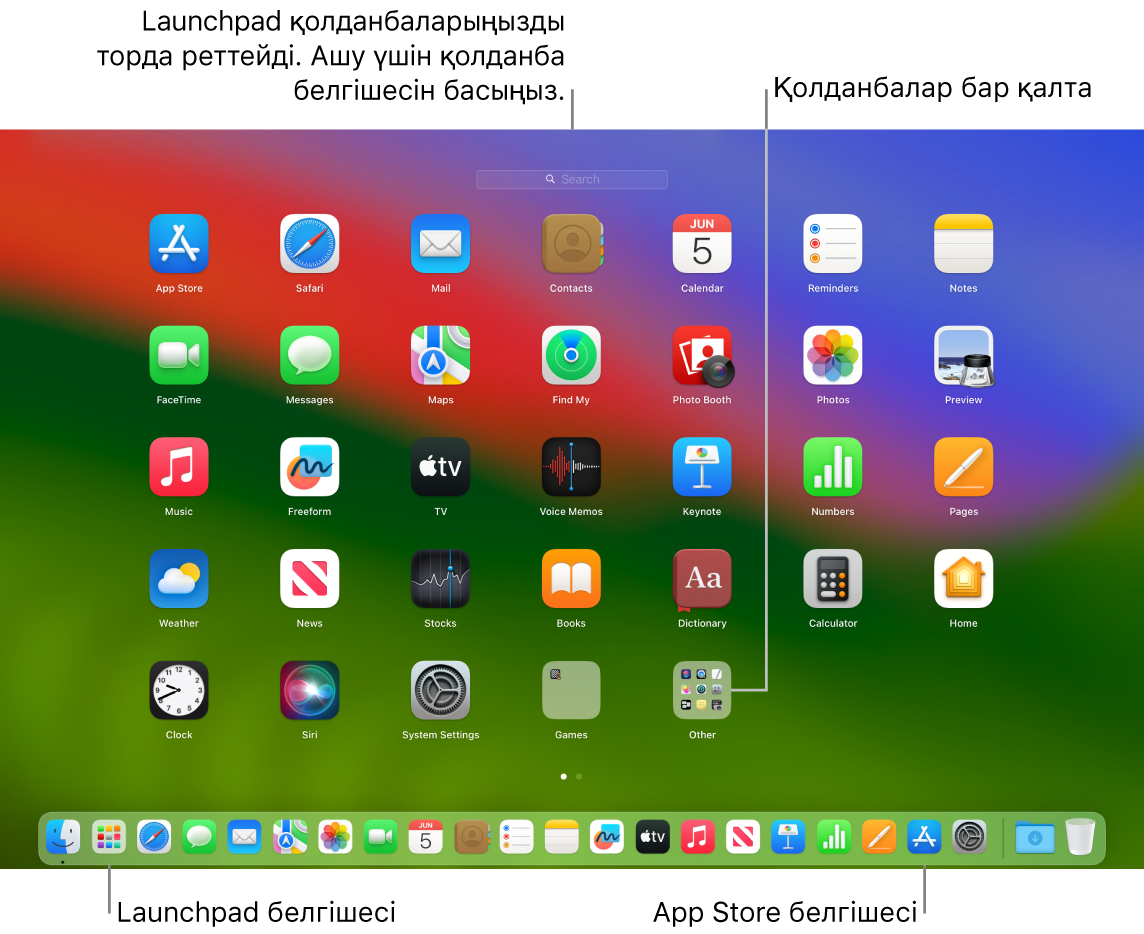Open Notes in the Launchpad grid
The height and width of the screenshot is (934, 1144).
point(963,244)
